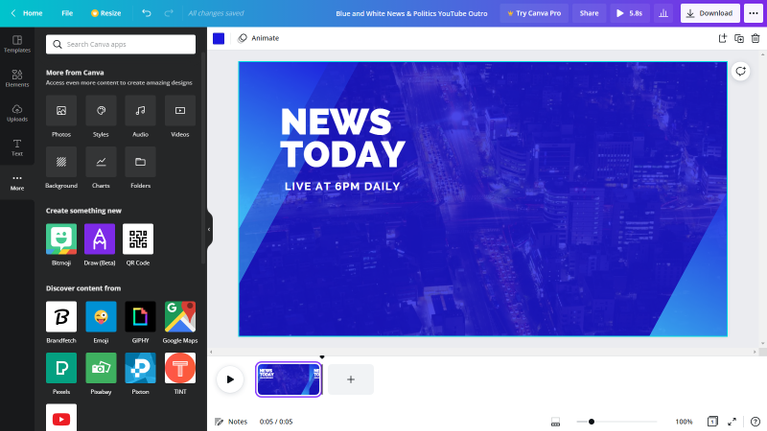Click the refresh comment icon beside canvas
The width and height of the screenshot is (767, 431).
click(x=741, y=71)
